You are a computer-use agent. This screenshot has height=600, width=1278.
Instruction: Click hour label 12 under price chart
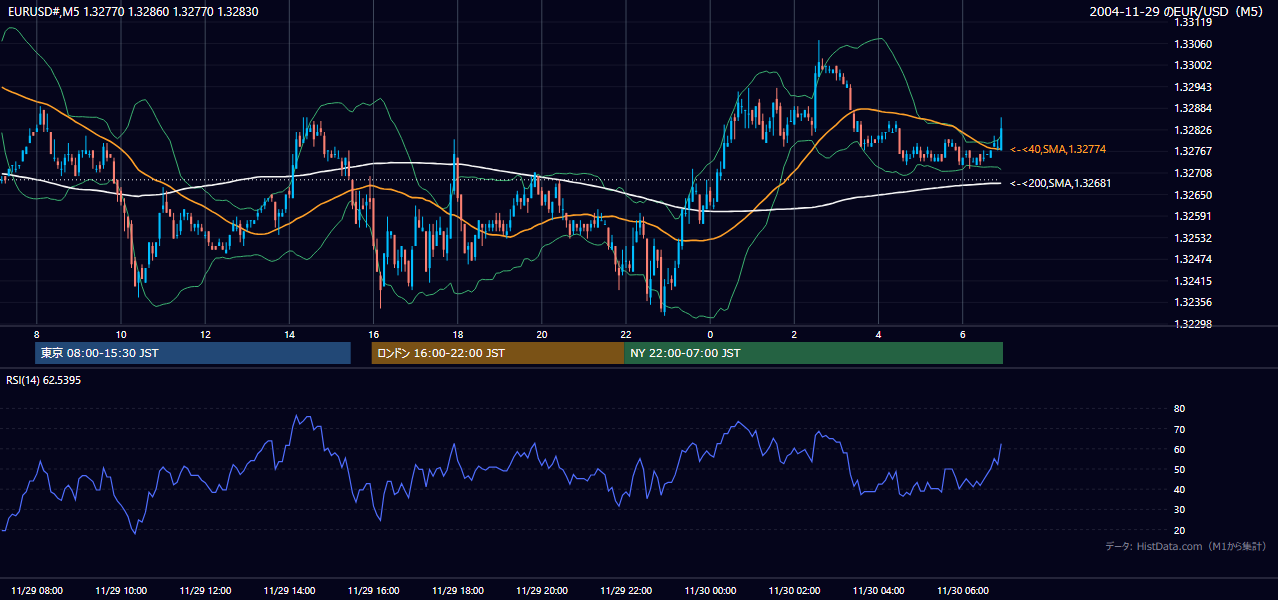tap(205, 334)
